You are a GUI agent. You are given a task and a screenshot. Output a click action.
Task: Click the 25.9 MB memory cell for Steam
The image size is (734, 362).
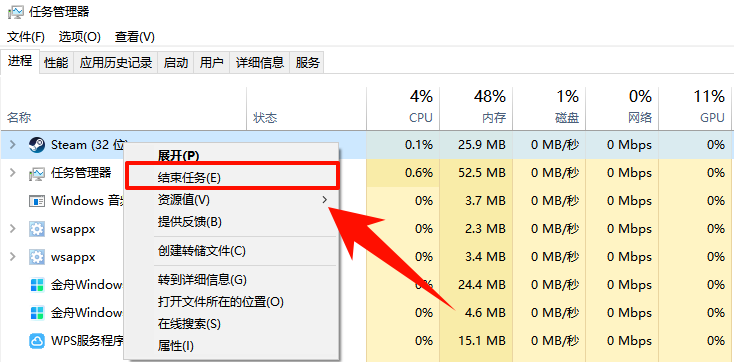click(x=476, y=145)
